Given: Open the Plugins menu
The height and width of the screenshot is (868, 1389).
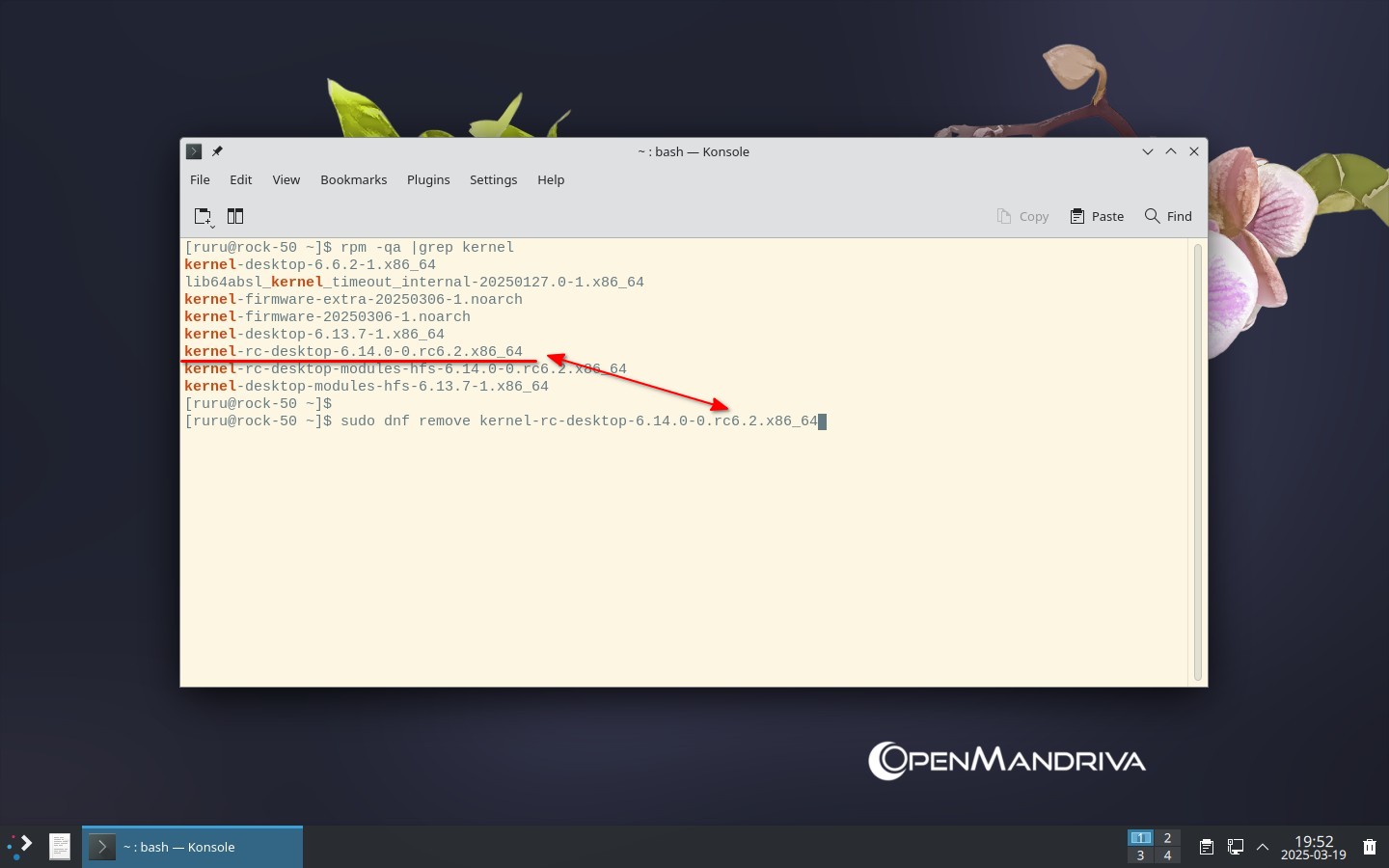Looking at the screenshot, I should [428, 179].
